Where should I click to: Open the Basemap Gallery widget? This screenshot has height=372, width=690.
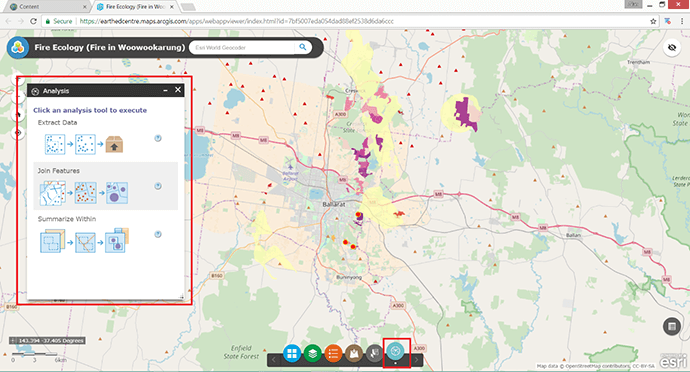pyautogui.click(x=292, y=353)
